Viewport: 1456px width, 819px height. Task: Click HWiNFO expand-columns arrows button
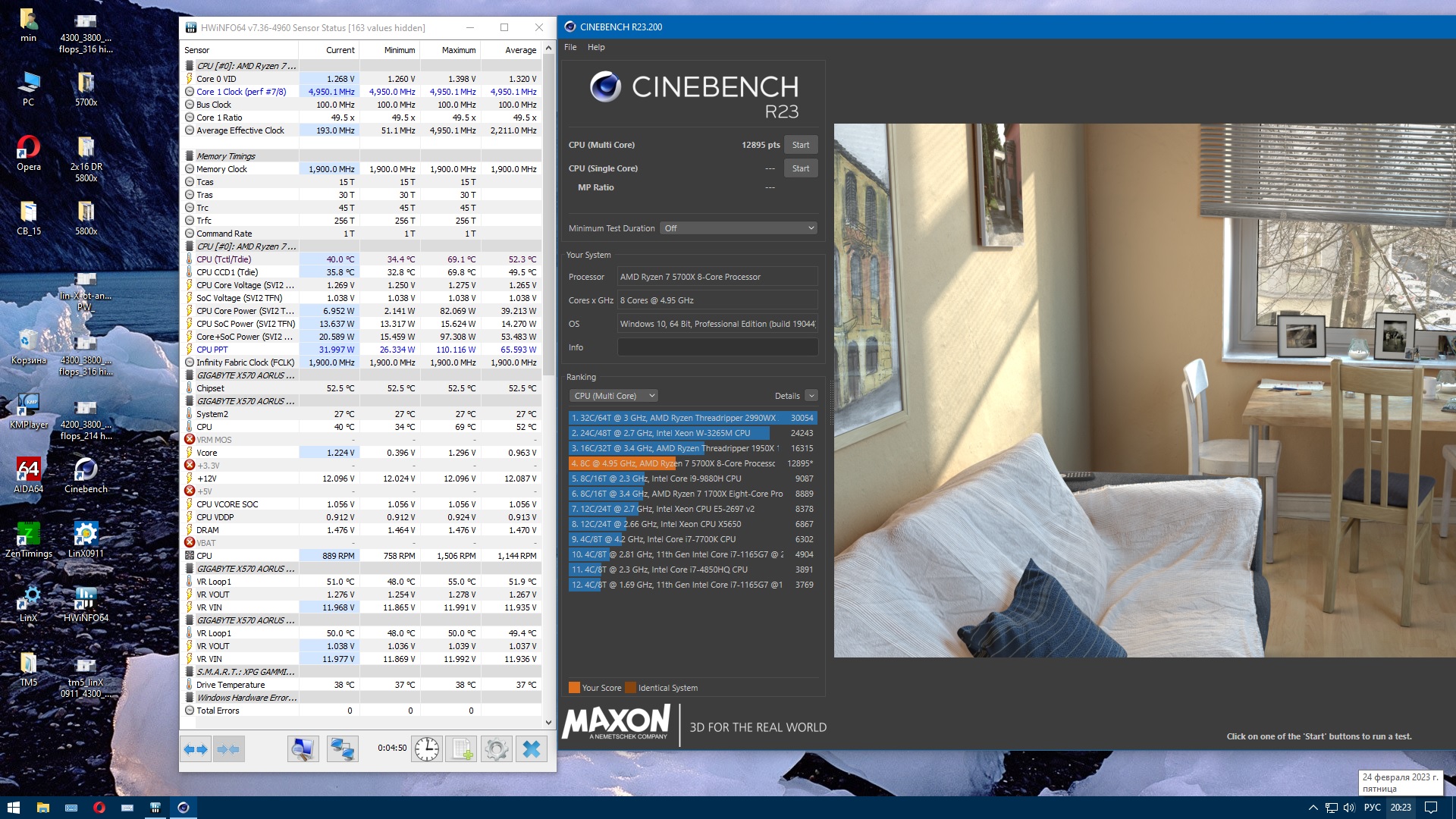pyautogui.click(x=196, y=749)
